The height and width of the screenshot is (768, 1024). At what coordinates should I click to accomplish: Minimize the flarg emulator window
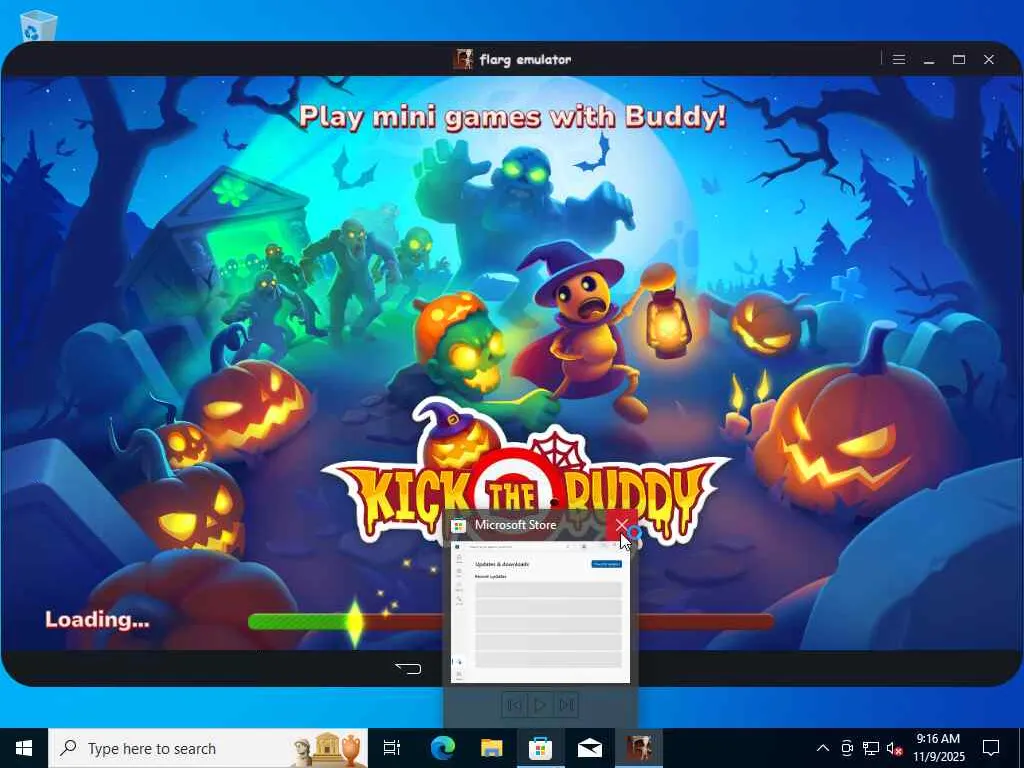click(929, 59)
